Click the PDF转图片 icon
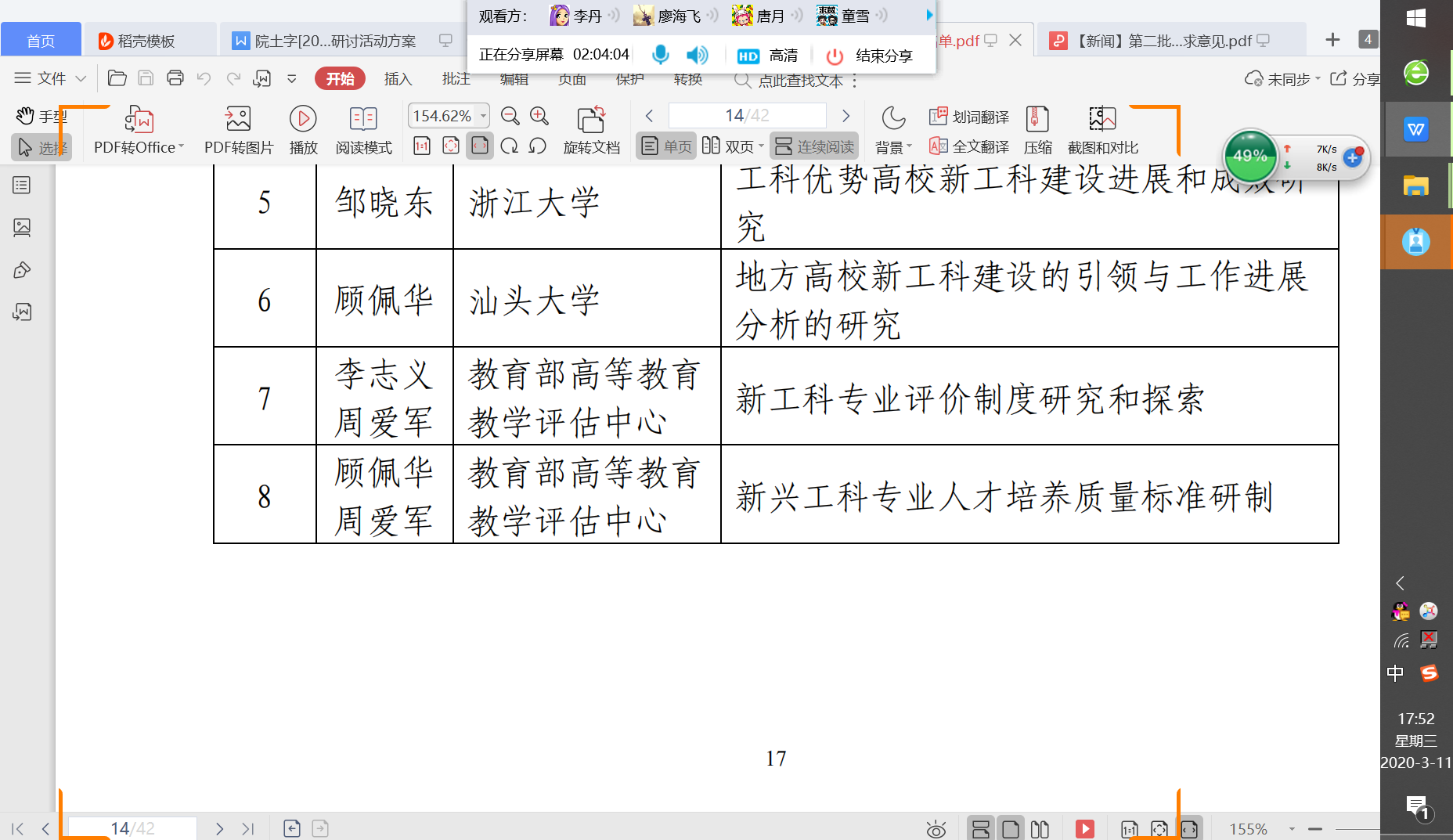Screen dimensions: 1453x840 [238, 120]
